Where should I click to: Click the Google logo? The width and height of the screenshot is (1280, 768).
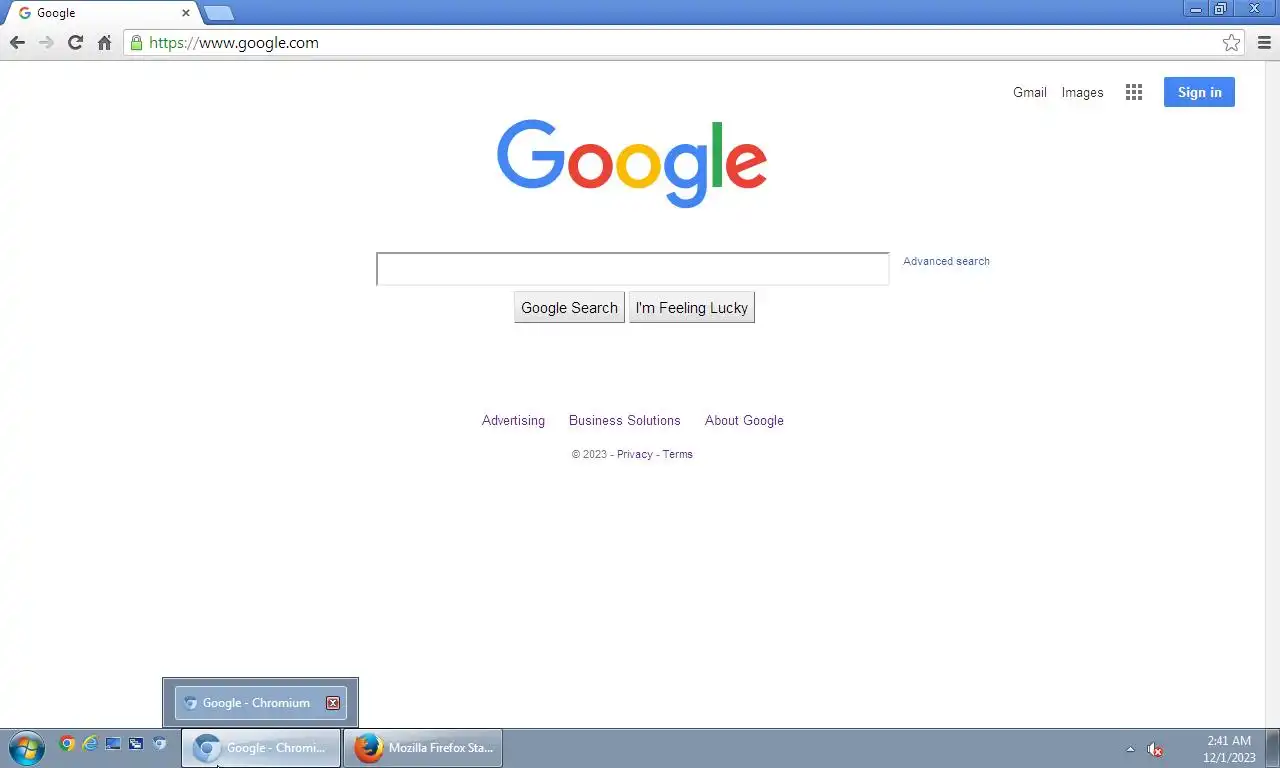pos(632,163)
